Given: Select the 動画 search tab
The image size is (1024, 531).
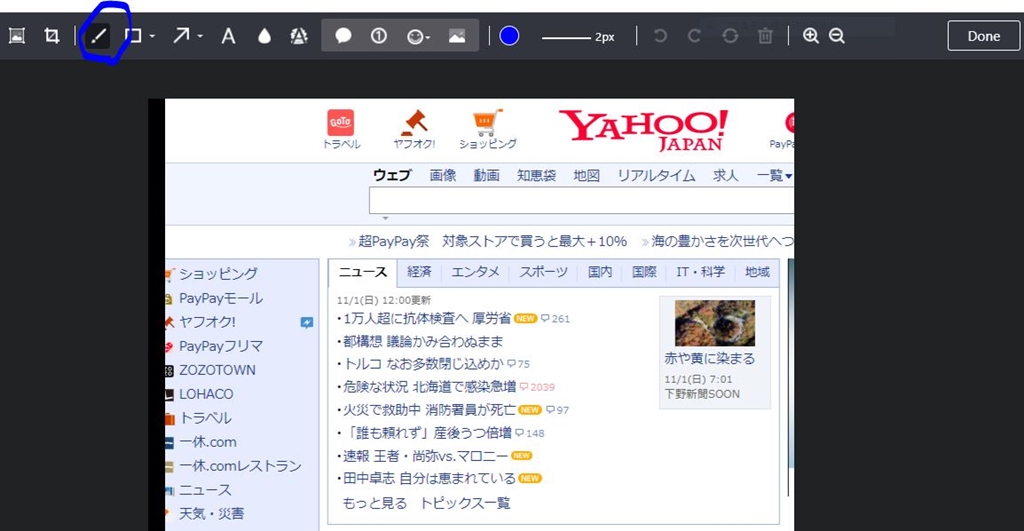Looking at the screenshot, I should point(487,175).
